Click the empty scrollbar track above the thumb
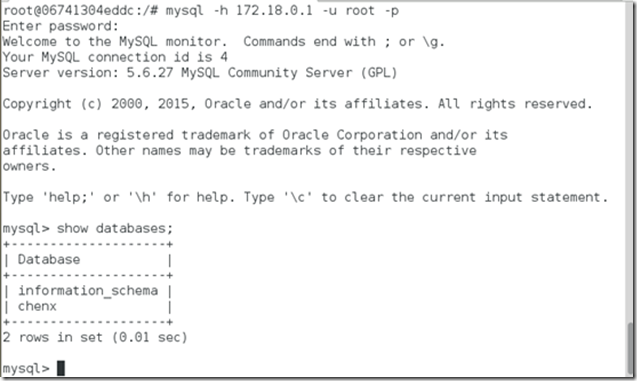 coord(630,162)
